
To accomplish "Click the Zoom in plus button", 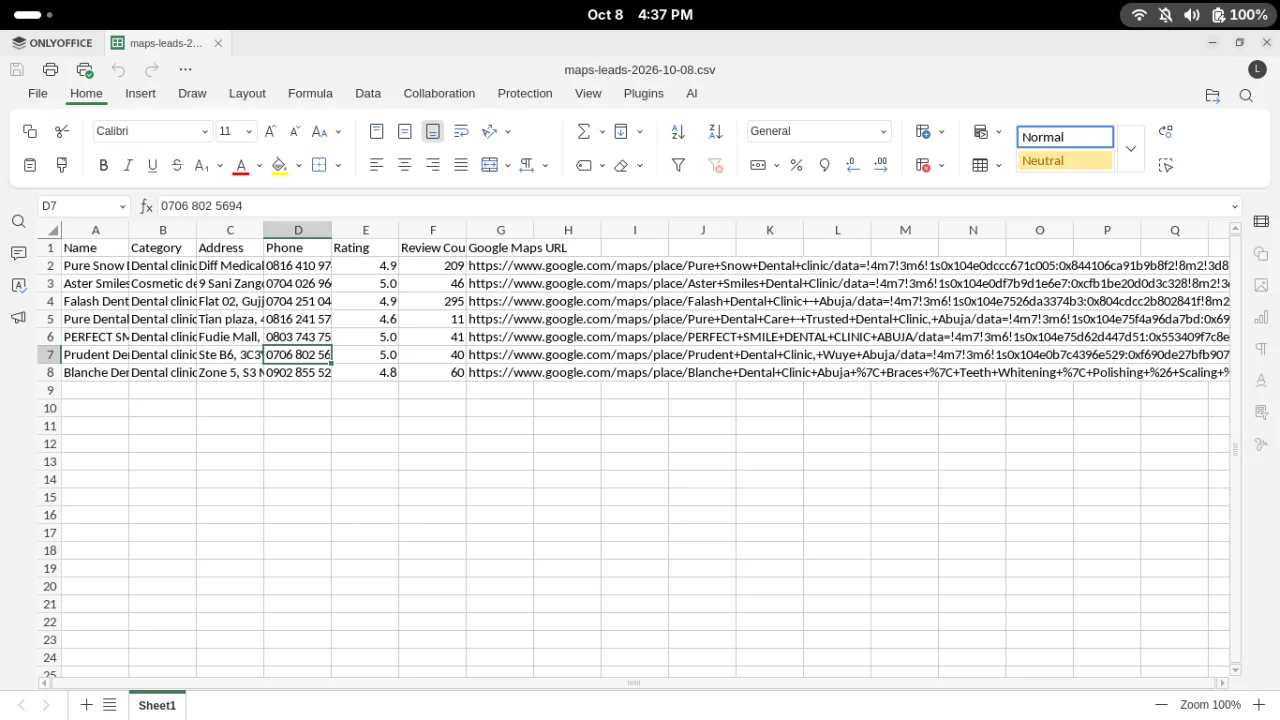I will pos(1259,705).
